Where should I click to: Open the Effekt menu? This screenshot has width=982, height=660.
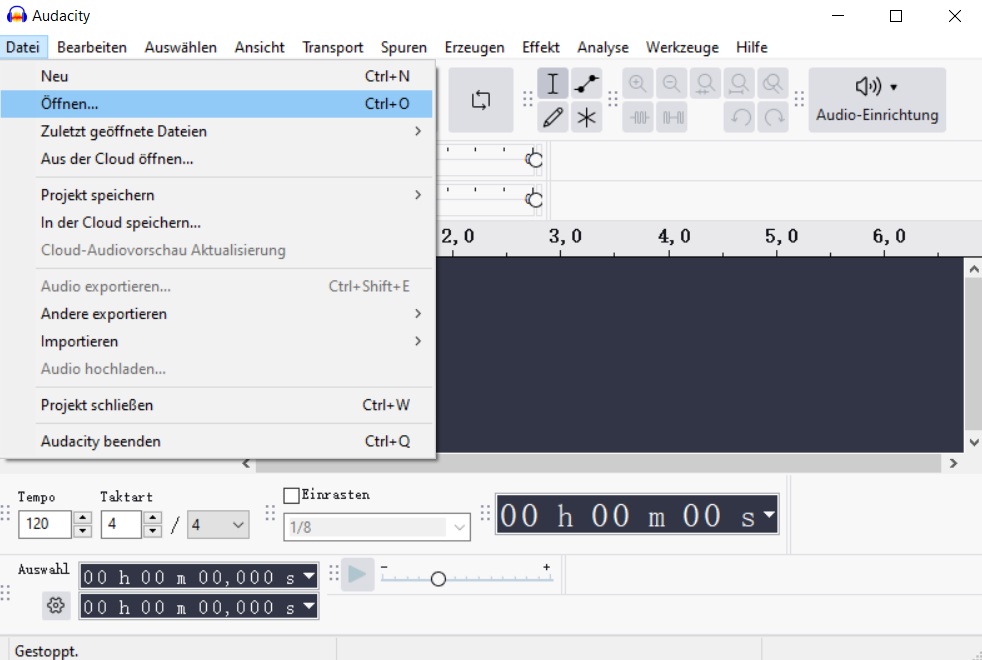pyautogui.click(x=540, y=48)
